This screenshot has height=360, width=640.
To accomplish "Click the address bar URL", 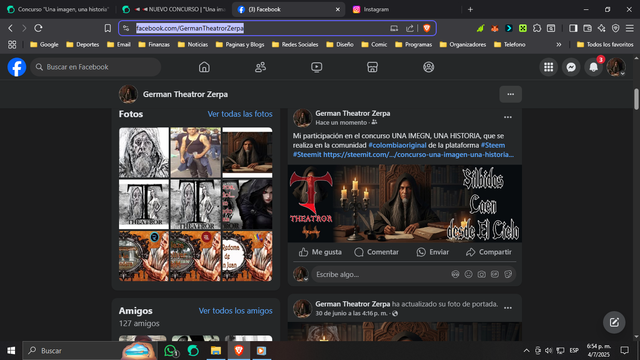I will pyautogui.click(x=190, y=28).
